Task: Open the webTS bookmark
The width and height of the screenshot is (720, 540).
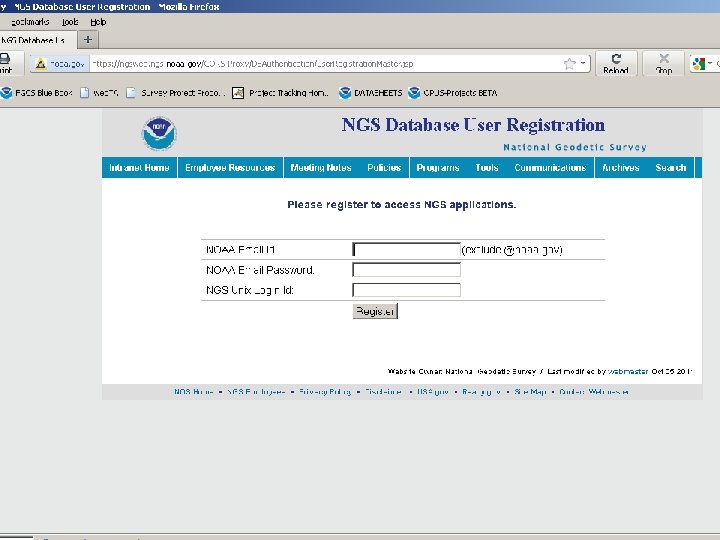Action: pos(100,93)
